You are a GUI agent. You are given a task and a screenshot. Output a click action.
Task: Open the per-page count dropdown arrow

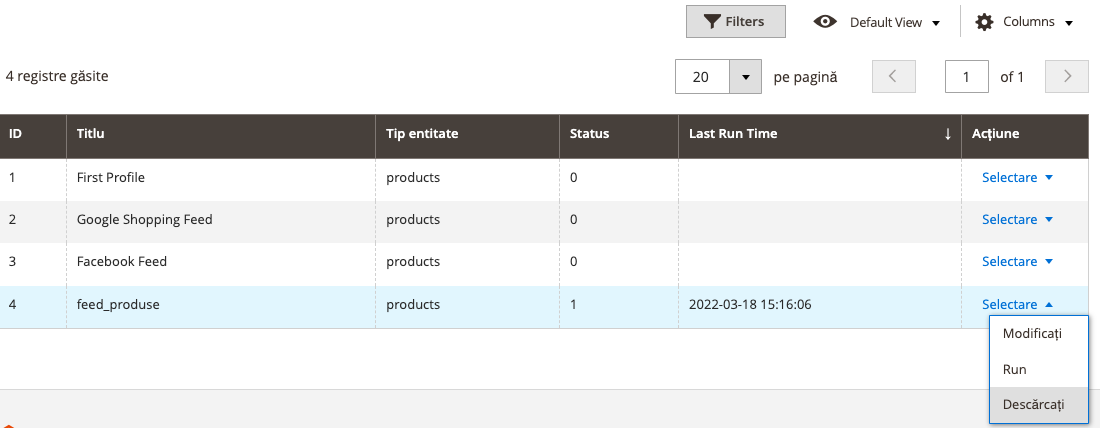pos(745,76)
